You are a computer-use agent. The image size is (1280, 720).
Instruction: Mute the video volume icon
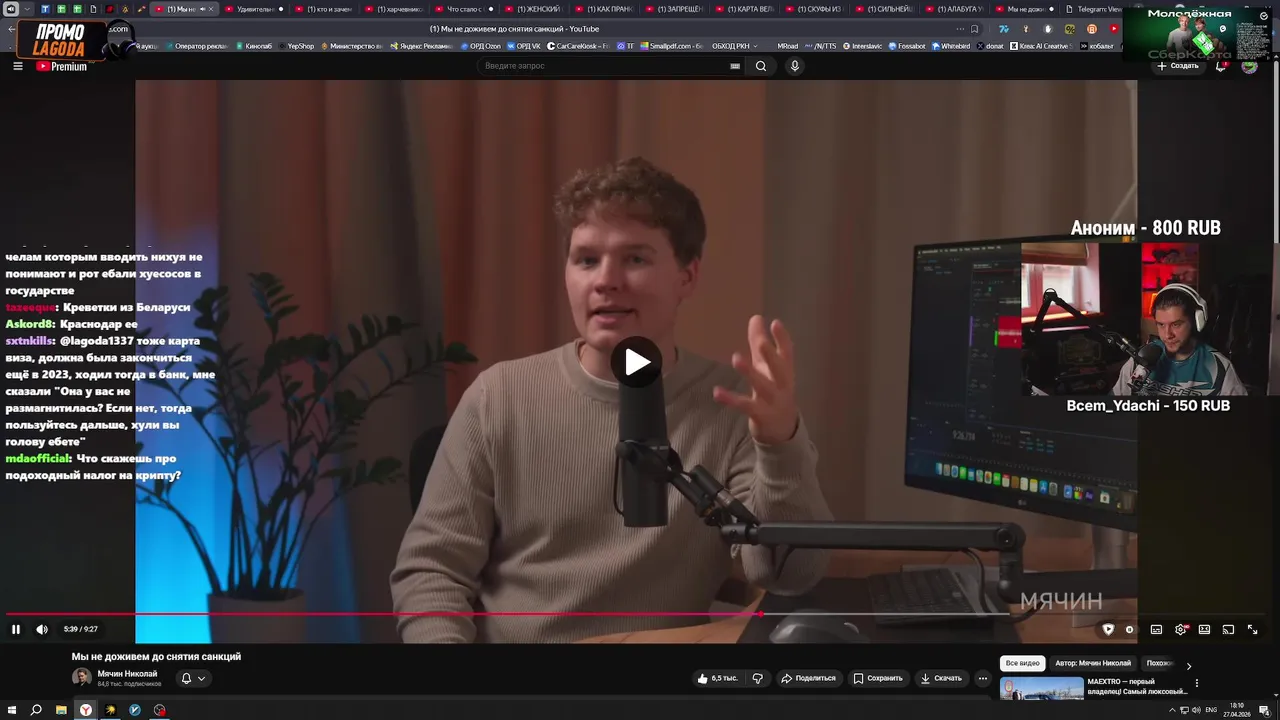[x=42, y=629]
